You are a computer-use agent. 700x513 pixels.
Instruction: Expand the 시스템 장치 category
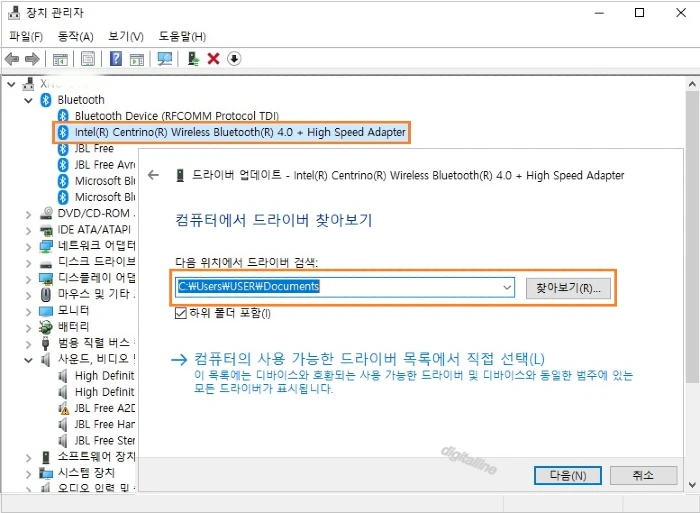[x=29, y=474]
